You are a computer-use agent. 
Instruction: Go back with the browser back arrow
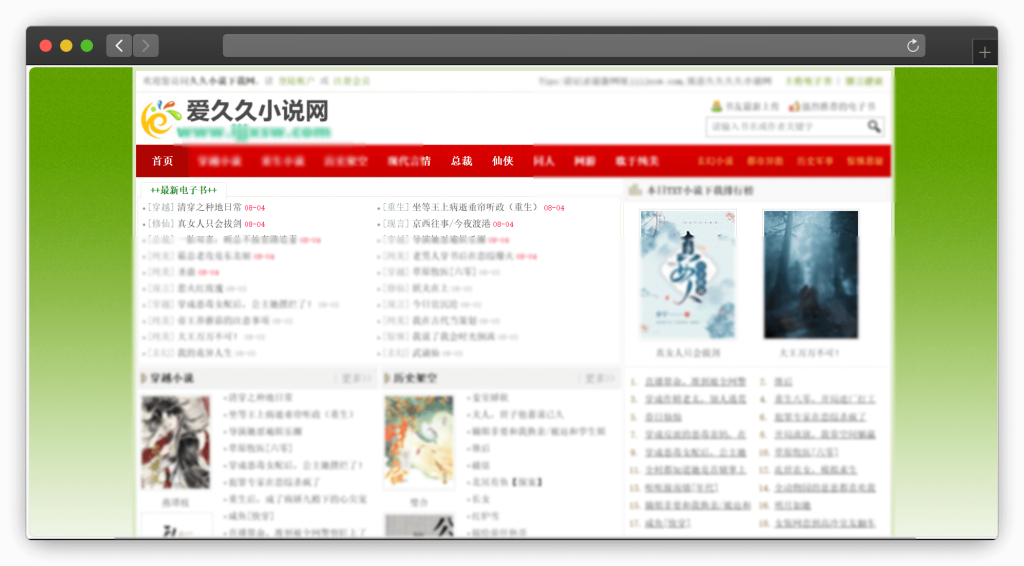click(x=119, y=46)
